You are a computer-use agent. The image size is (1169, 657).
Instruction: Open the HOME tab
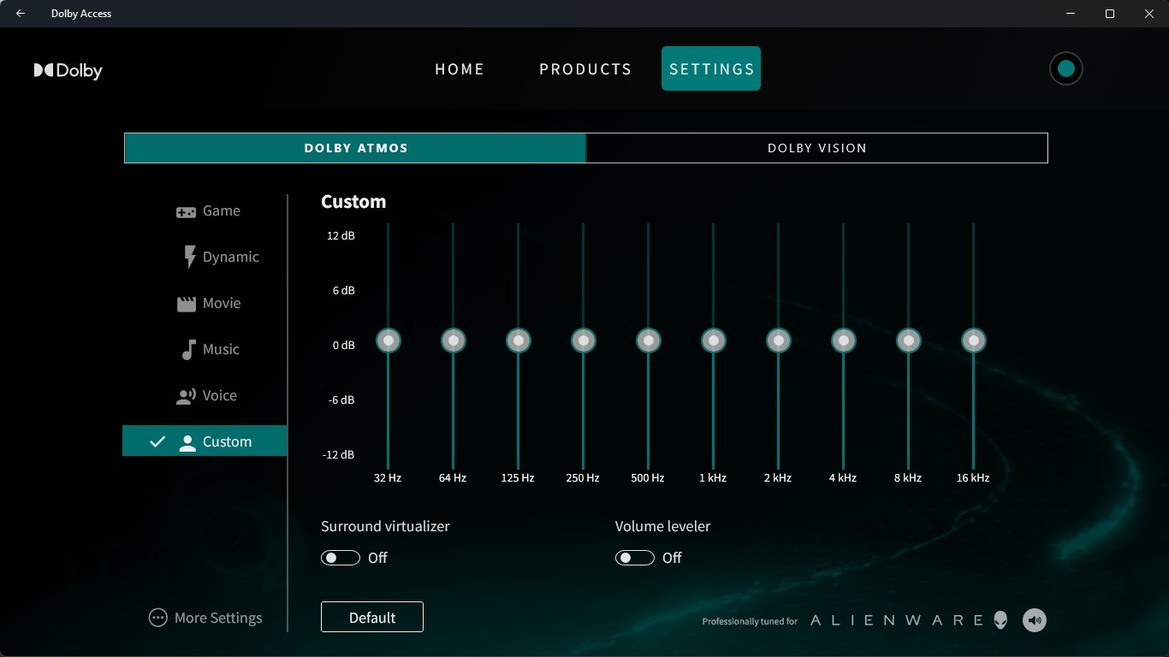tap(459, 69)
